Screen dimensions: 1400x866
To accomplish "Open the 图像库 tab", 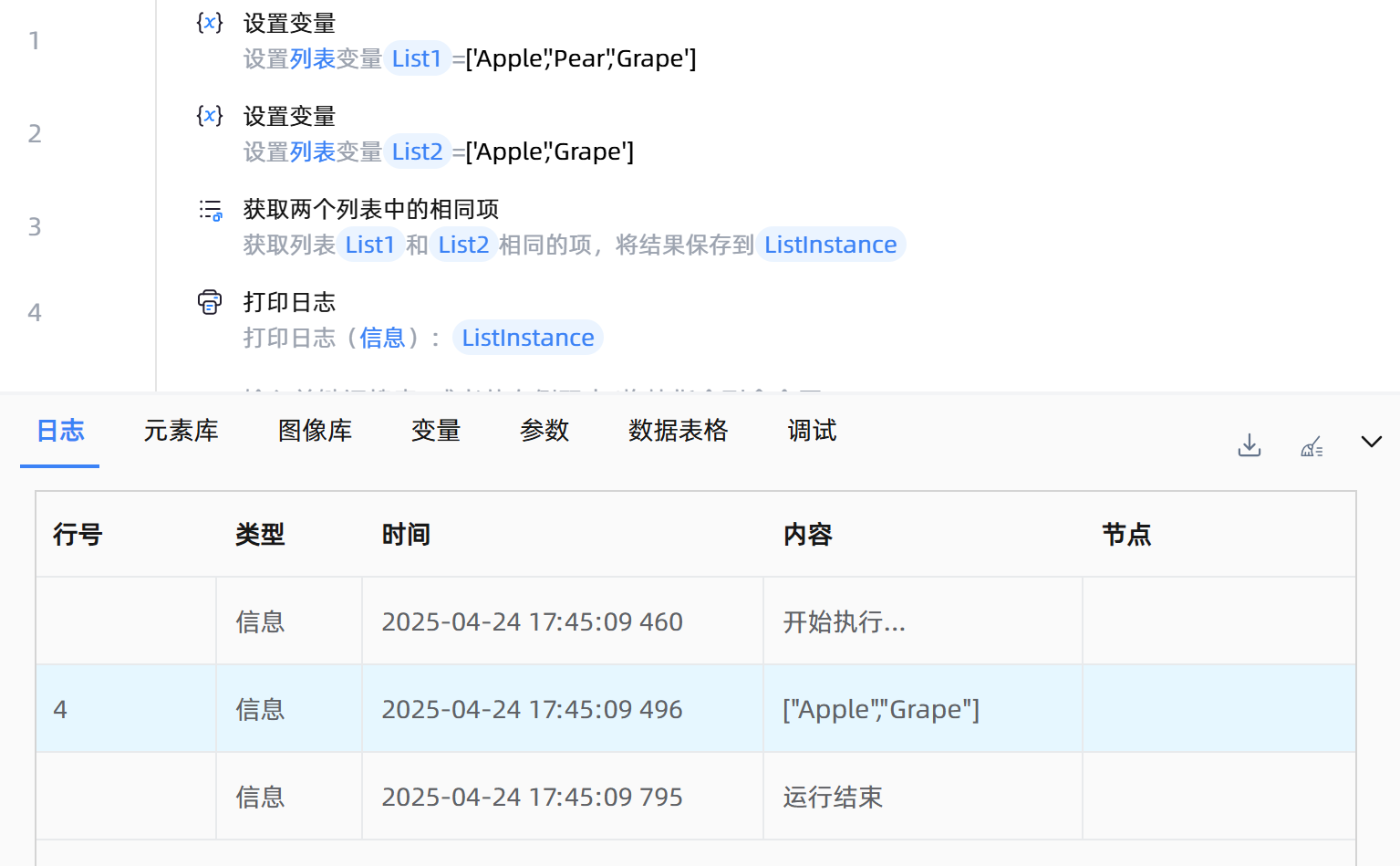I will tap(315, 431).
